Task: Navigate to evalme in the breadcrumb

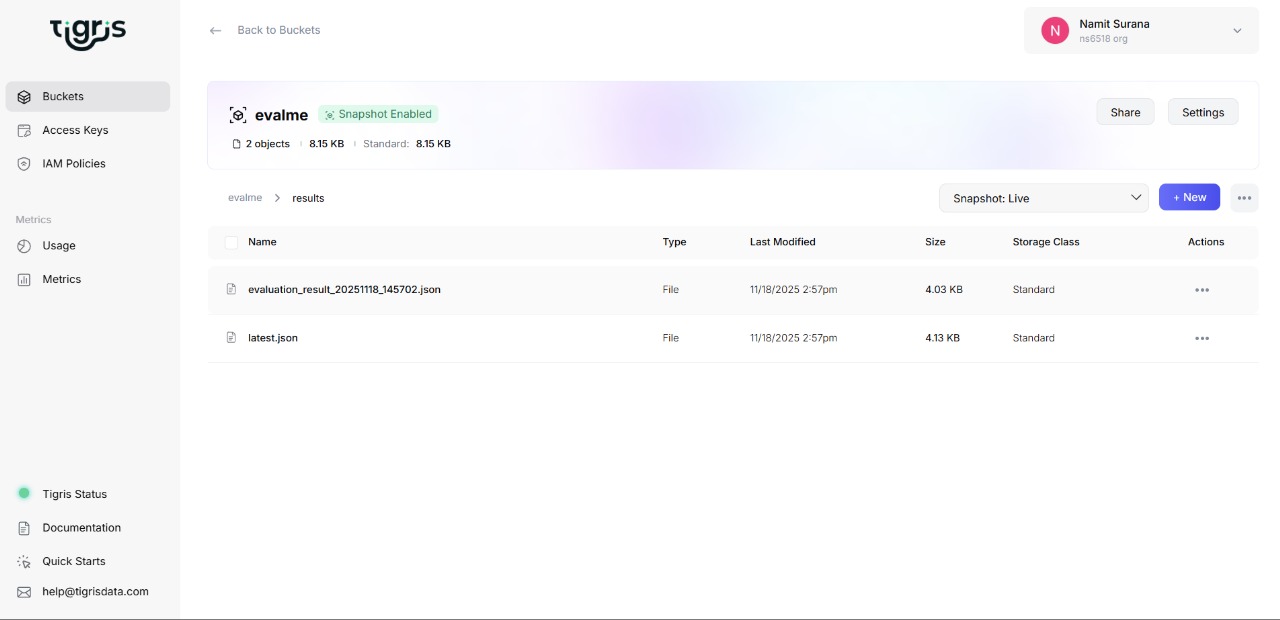Action: point(245,198)
